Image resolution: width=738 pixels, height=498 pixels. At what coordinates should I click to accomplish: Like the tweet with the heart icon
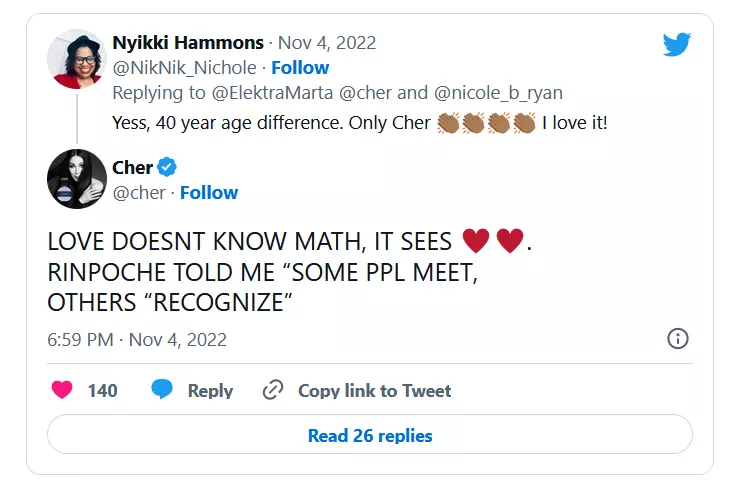coord(62,390)
